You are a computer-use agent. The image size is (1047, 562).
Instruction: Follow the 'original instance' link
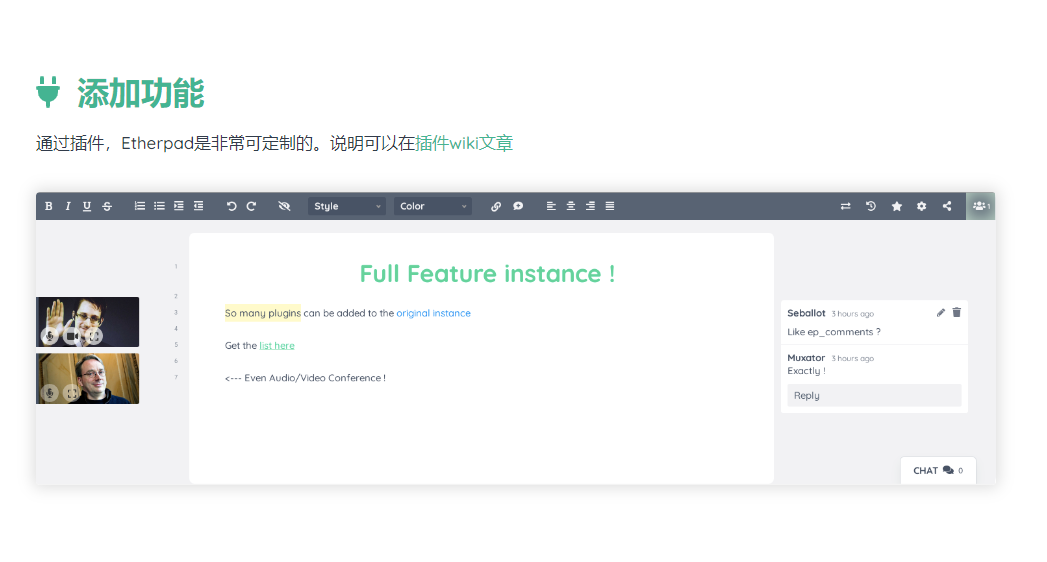tap(433, 313)
